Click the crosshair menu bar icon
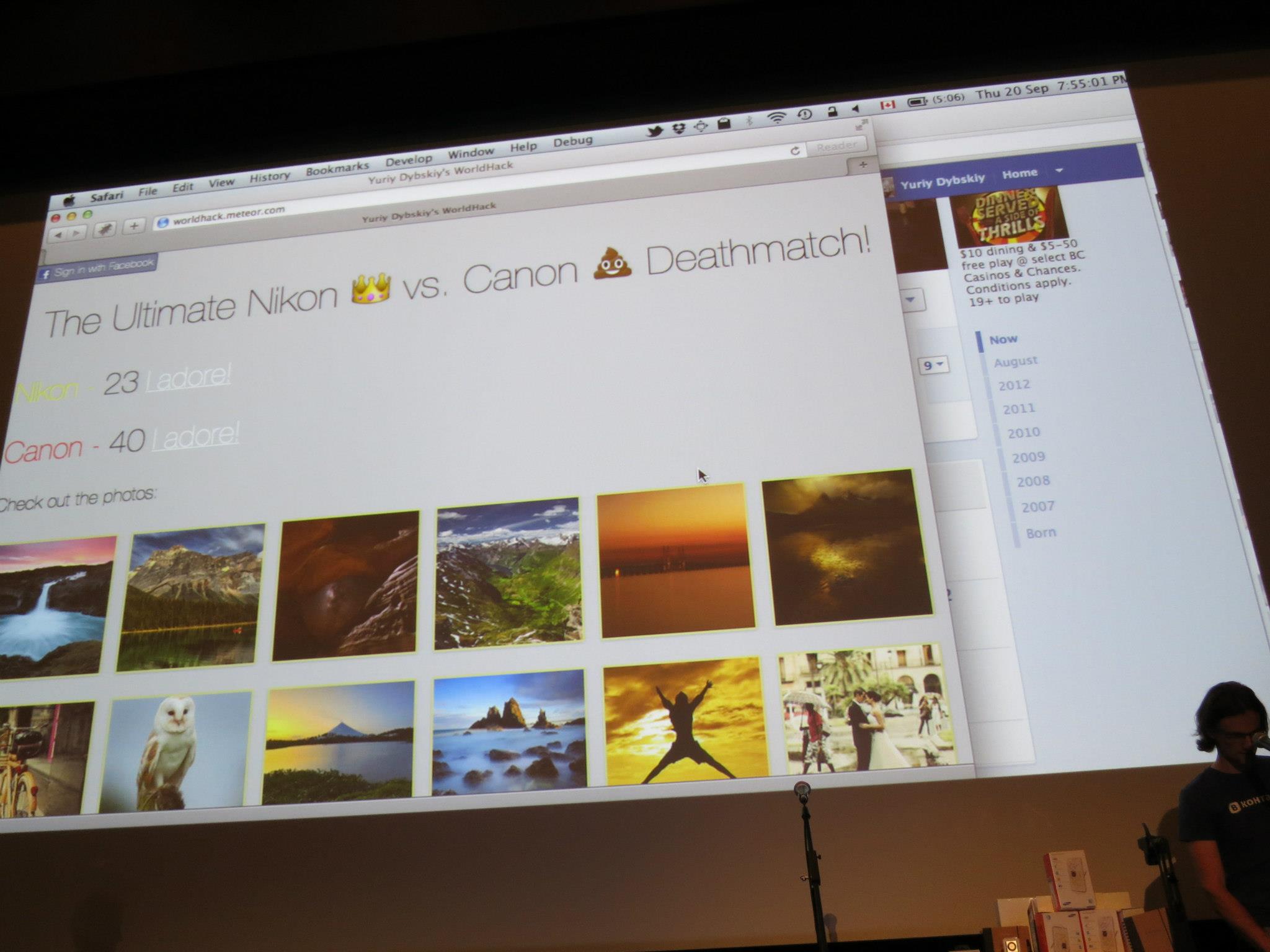 (x=701, y=126)
